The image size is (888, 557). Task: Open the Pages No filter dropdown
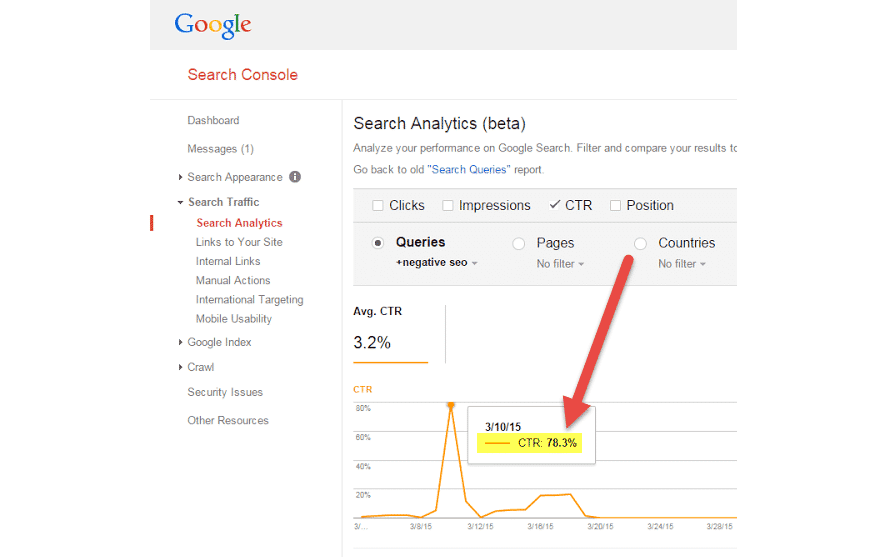[x=560, y=264]
